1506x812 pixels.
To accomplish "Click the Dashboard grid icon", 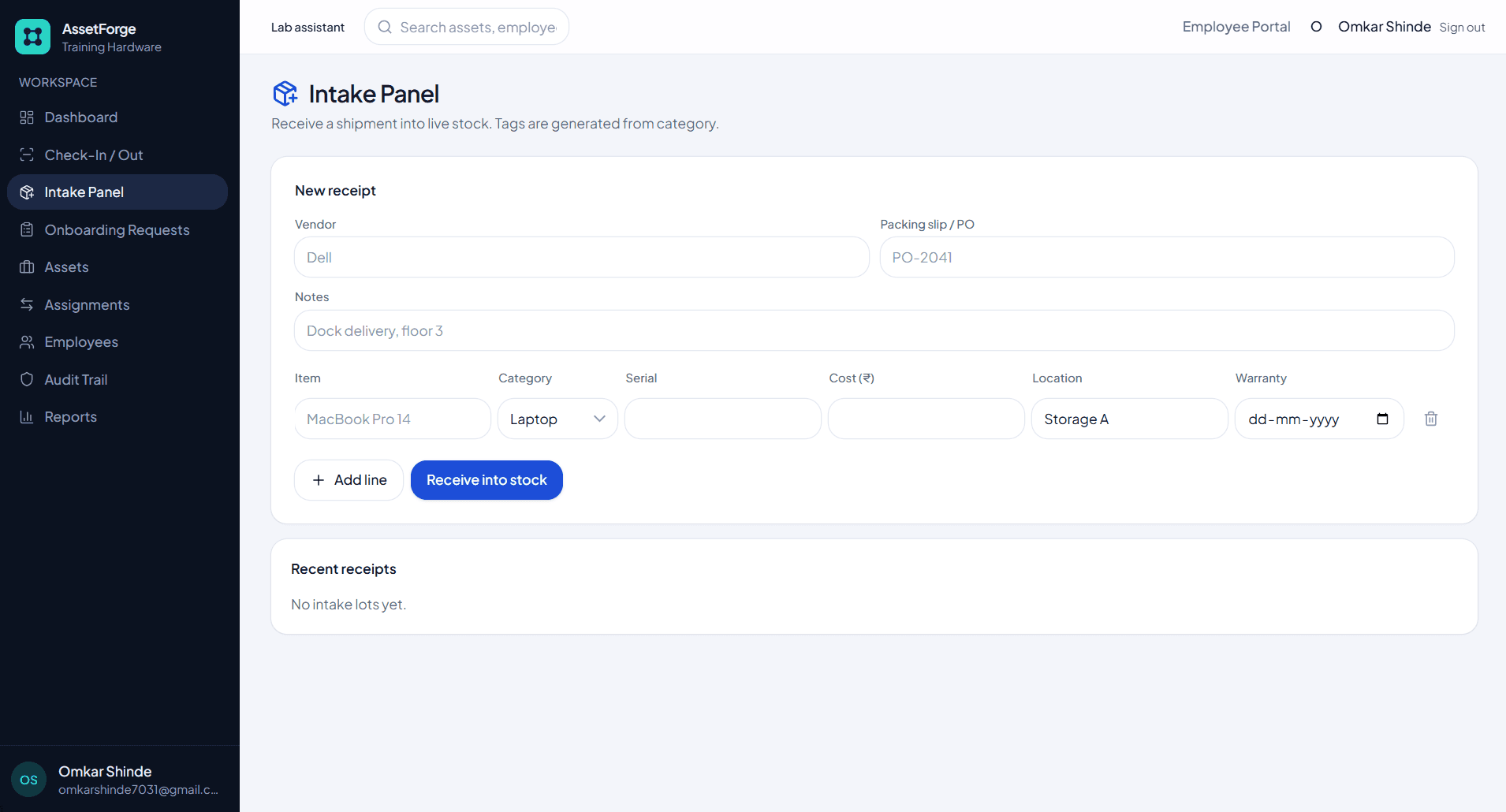I will click(27, 117).
